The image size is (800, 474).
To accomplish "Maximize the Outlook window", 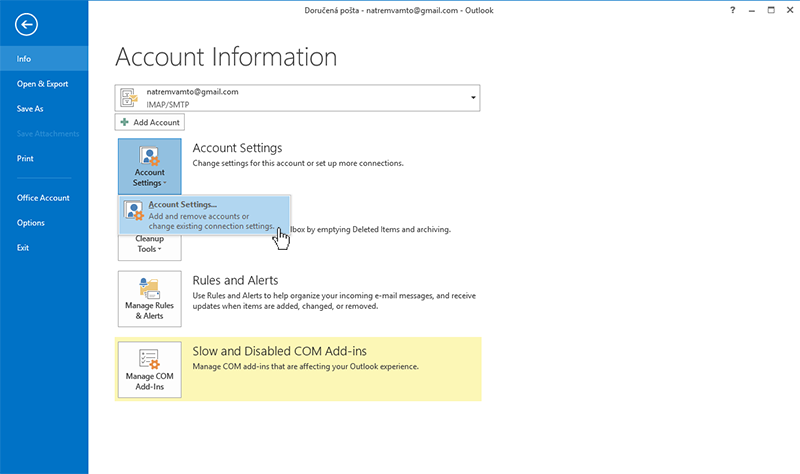I will 771,10.
